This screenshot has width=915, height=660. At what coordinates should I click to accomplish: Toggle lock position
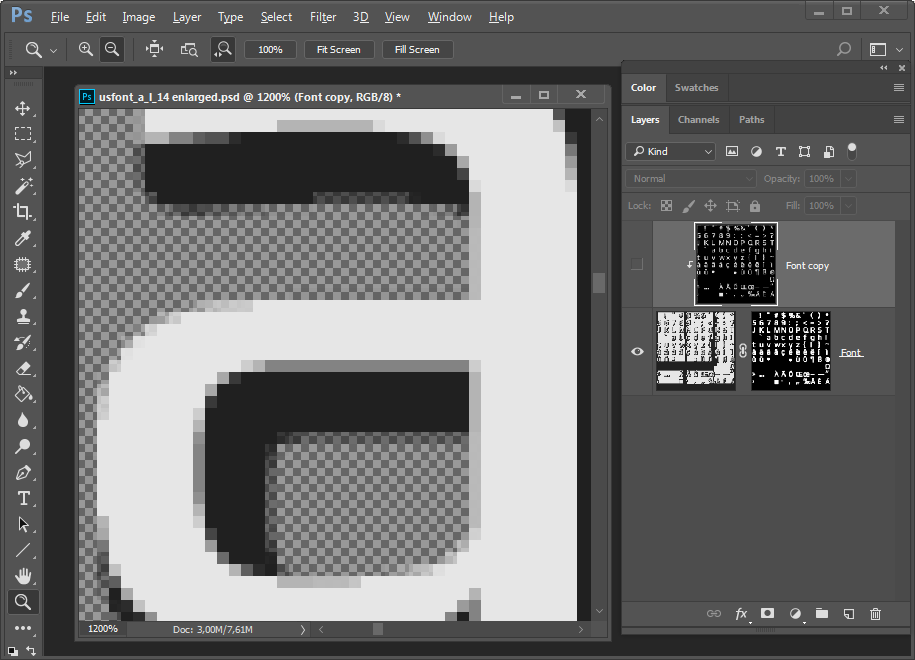coord(710,205)
